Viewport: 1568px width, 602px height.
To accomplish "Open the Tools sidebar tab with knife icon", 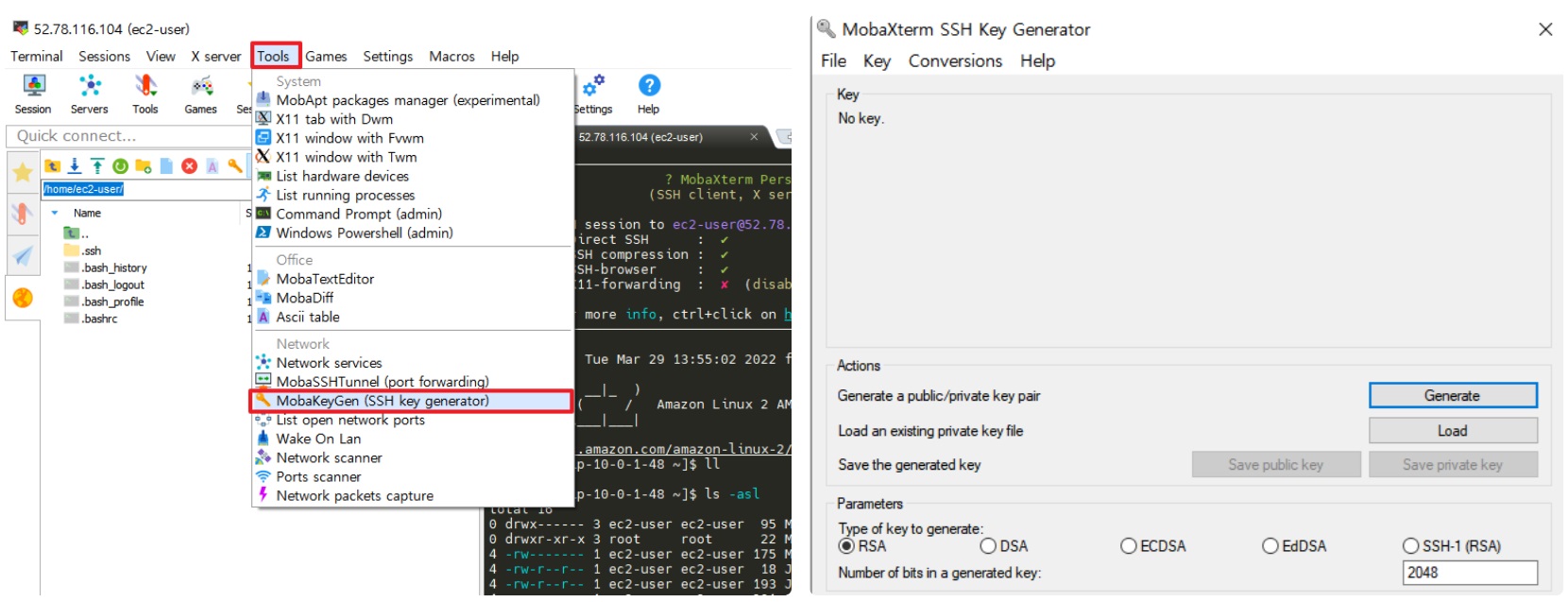I will (23, 214).
